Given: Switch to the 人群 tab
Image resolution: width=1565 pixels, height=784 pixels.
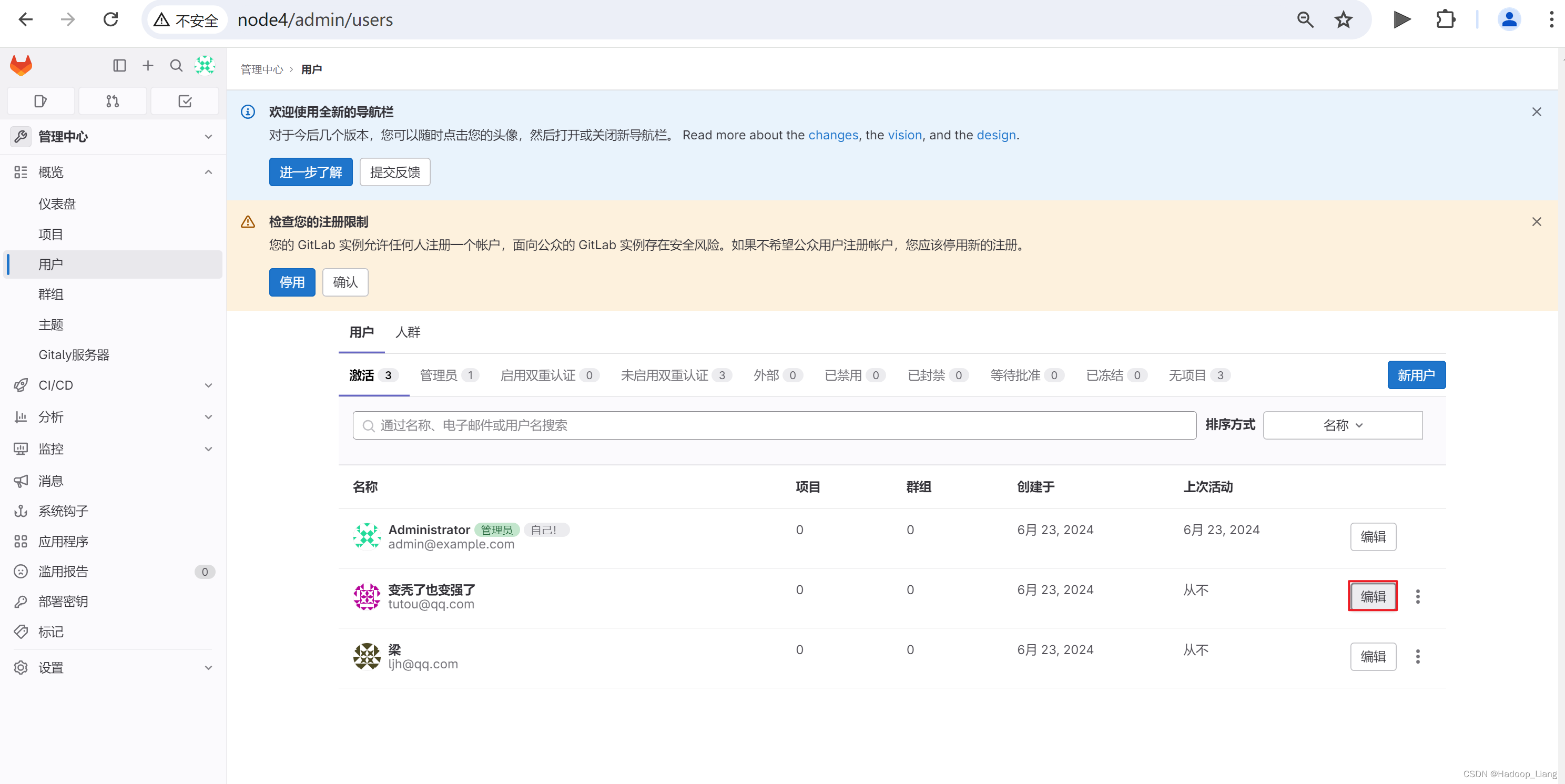Looking at the screenshot, I should coord(408,332).
